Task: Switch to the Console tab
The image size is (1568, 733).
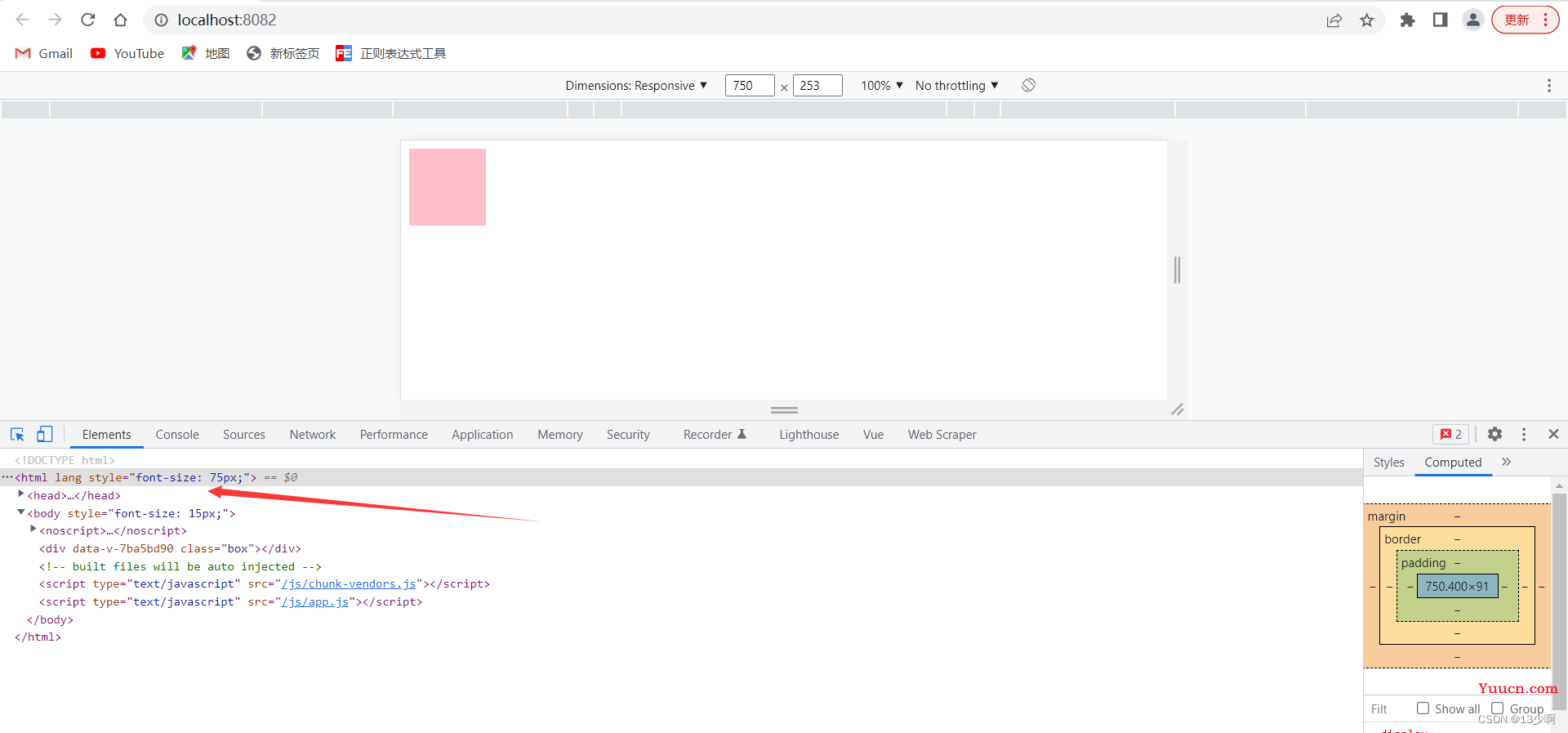Action: click(x=177, y=435)
